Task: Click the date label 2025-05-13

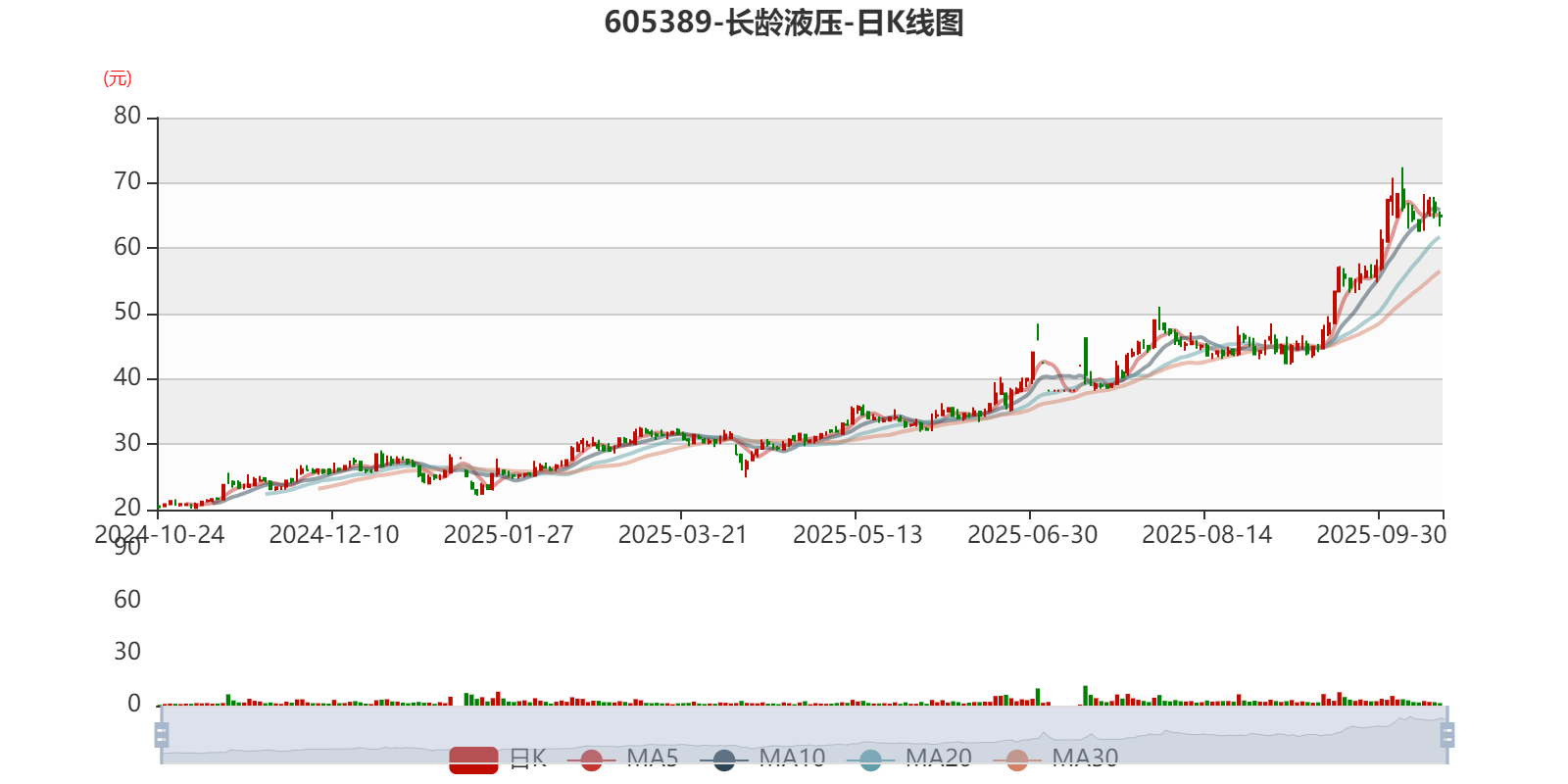Action: (857, 535)
